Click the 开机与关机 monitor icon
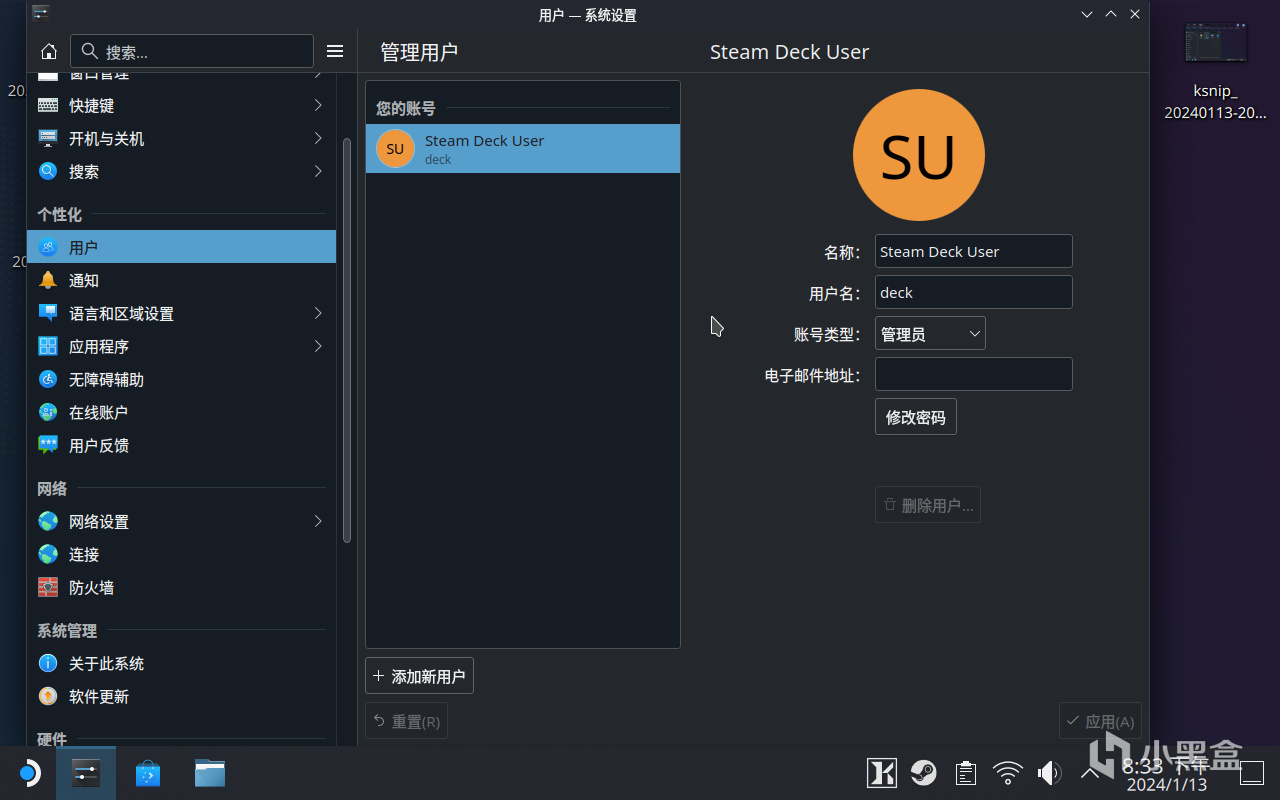This screenshot has width=1280, height=800. [48, 138]
